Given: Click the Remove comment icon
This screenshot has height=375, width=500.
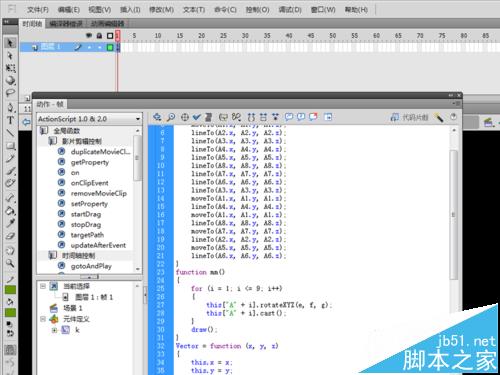Looking at the screenshot, I should tap(313, 117).
